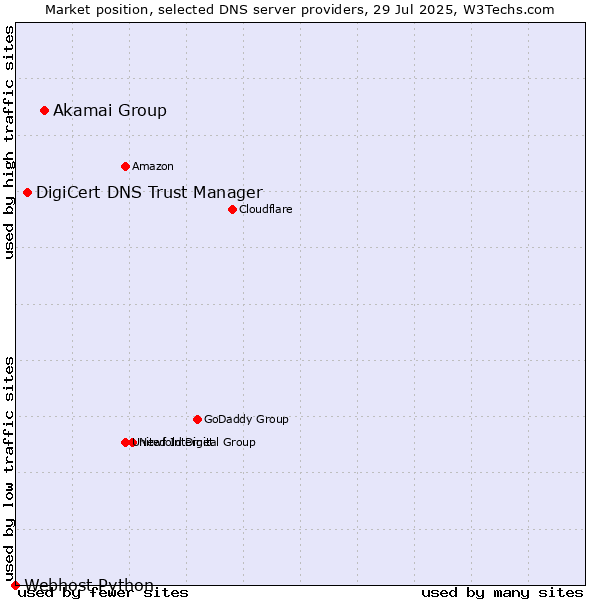
Task: Select the Webhost Python data point
Action: click(15, 585)
